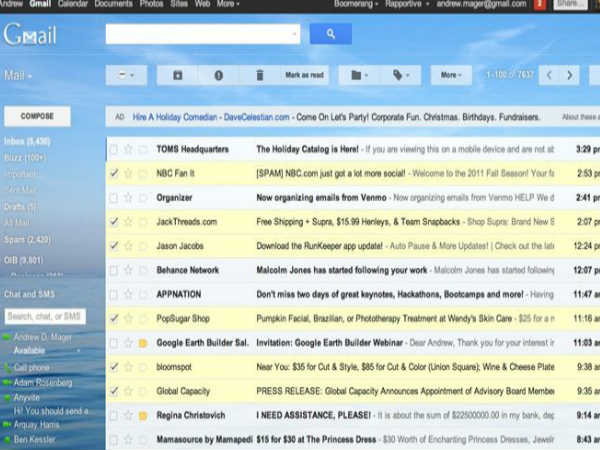Click the blue search magnifier button

tap(331, 34)
